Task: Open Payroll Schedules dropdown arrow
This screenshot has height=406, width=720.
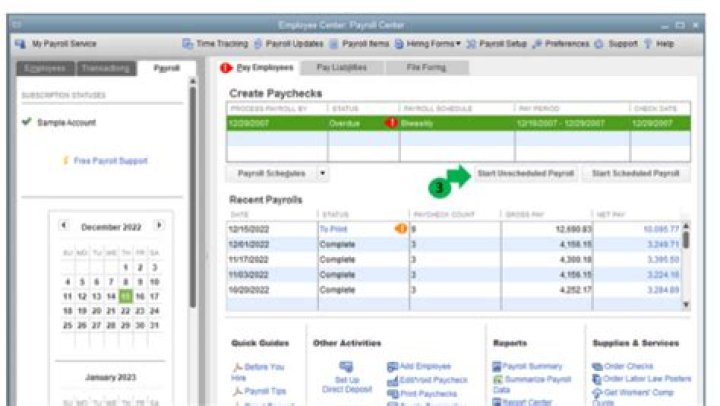Action: (x=323, y=173)
